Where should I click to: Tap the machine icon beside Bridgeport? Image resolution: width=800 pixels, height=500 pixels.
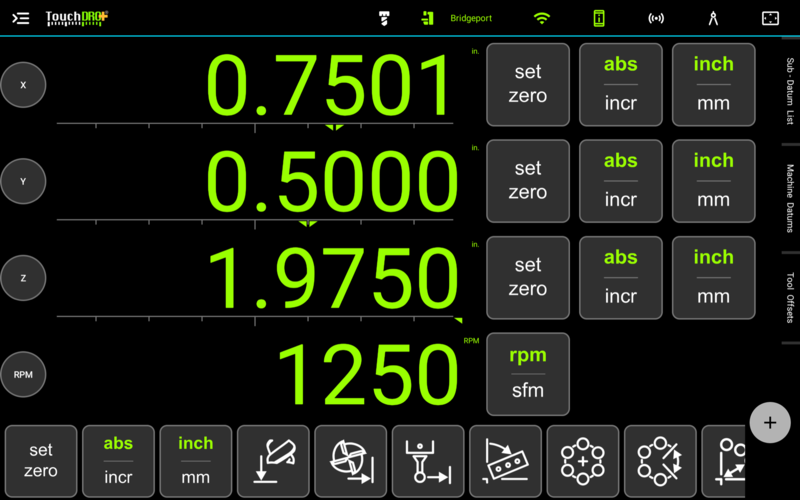point(428,18)
